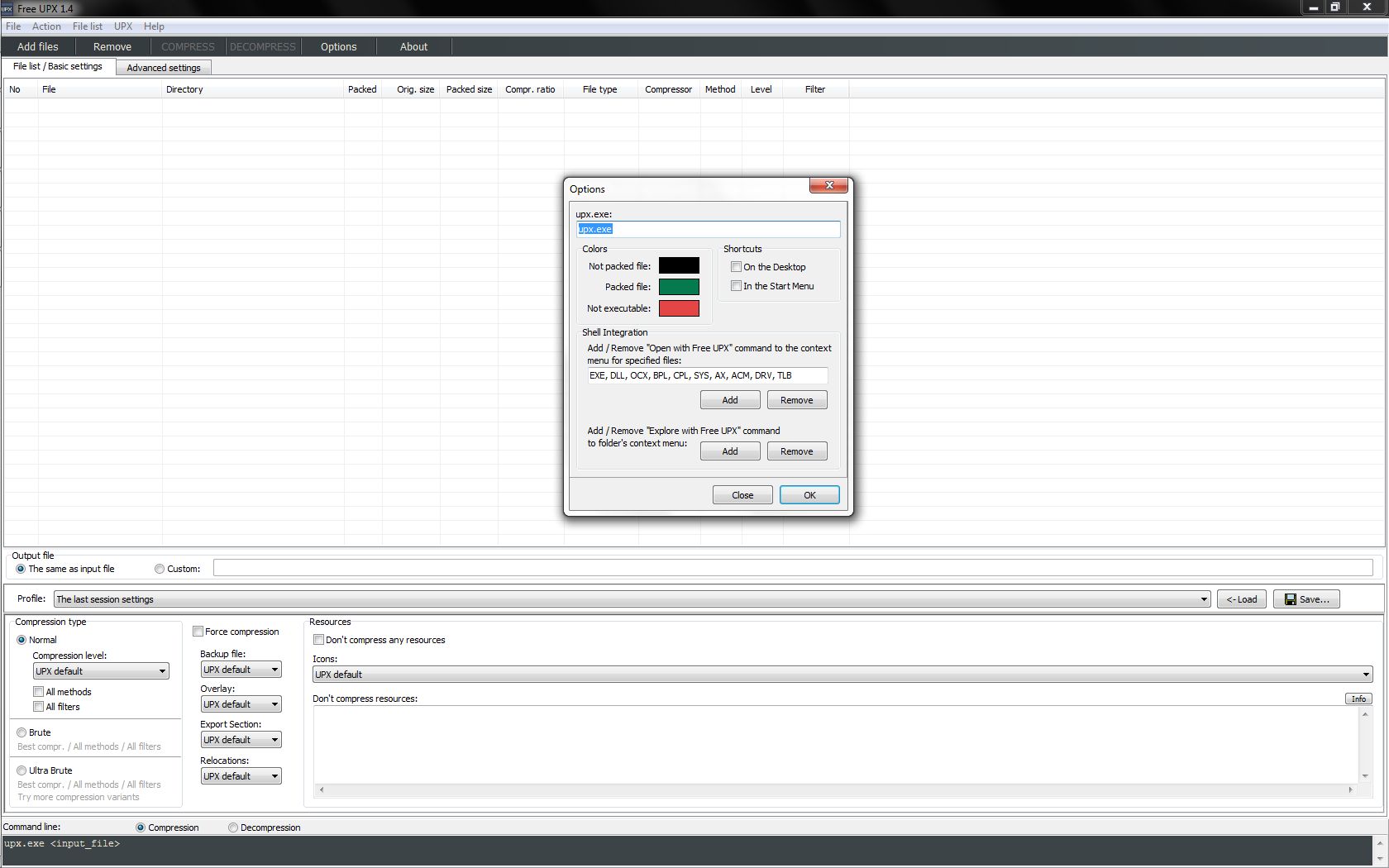
Task: Open the File menu
Action: tap(13, 26)
